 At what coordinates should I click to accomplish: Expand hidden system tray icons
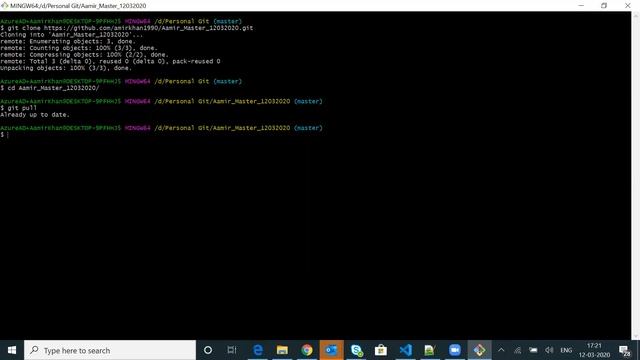tap(501, 350)
